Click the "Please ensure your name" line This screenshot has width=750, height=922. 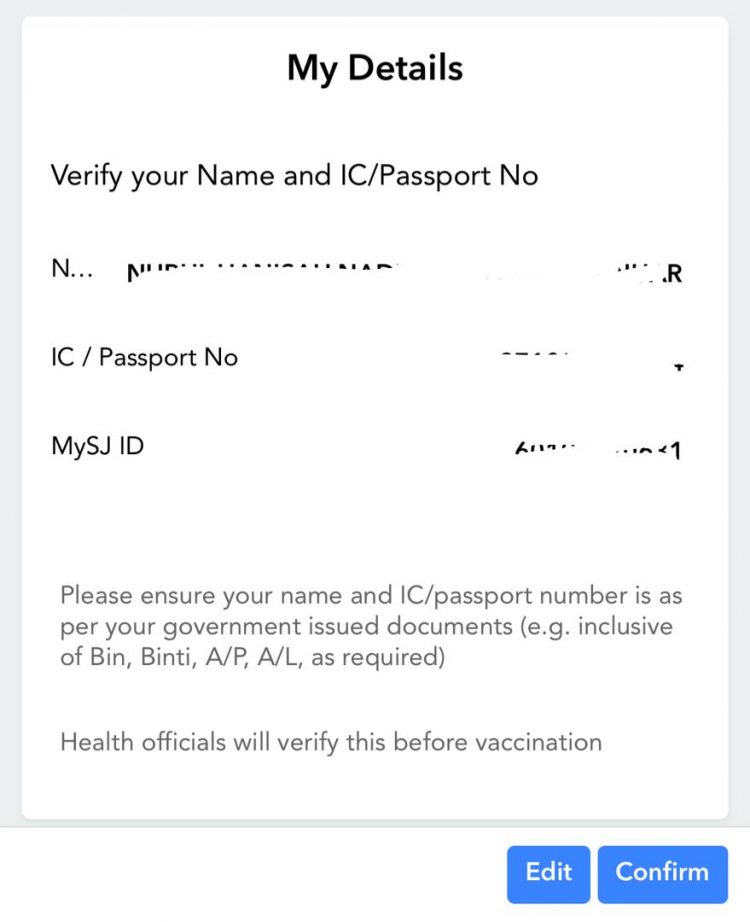370,595
